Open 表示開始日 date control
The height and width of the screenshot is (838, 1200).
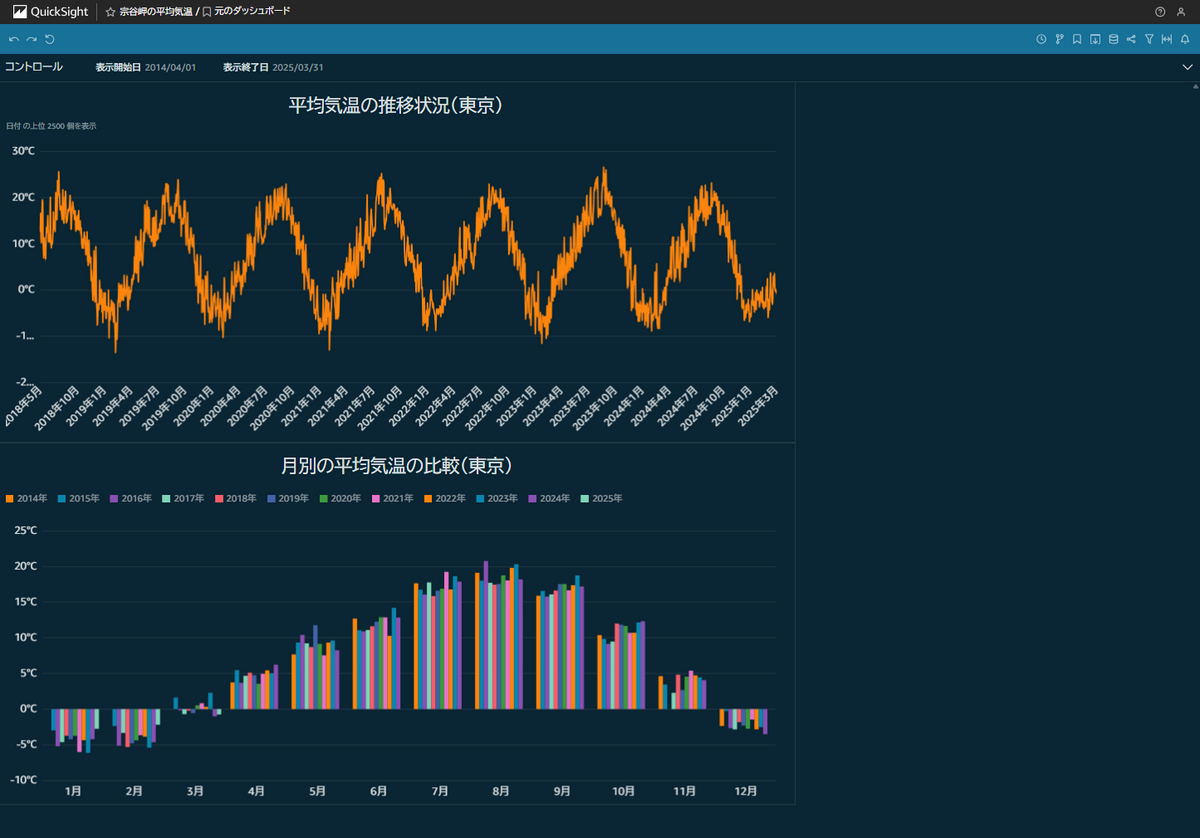(146, 67)
